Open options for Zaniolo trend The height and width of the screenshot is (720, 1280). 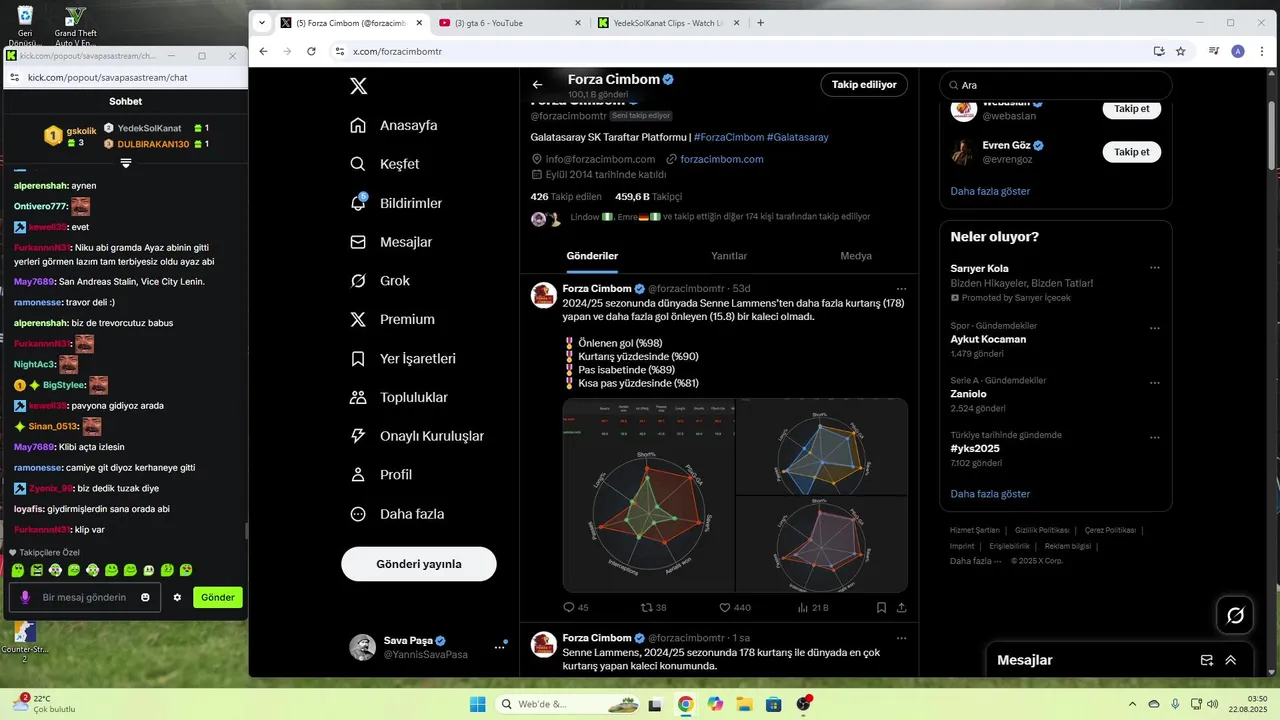click(x=1155, y=381)
